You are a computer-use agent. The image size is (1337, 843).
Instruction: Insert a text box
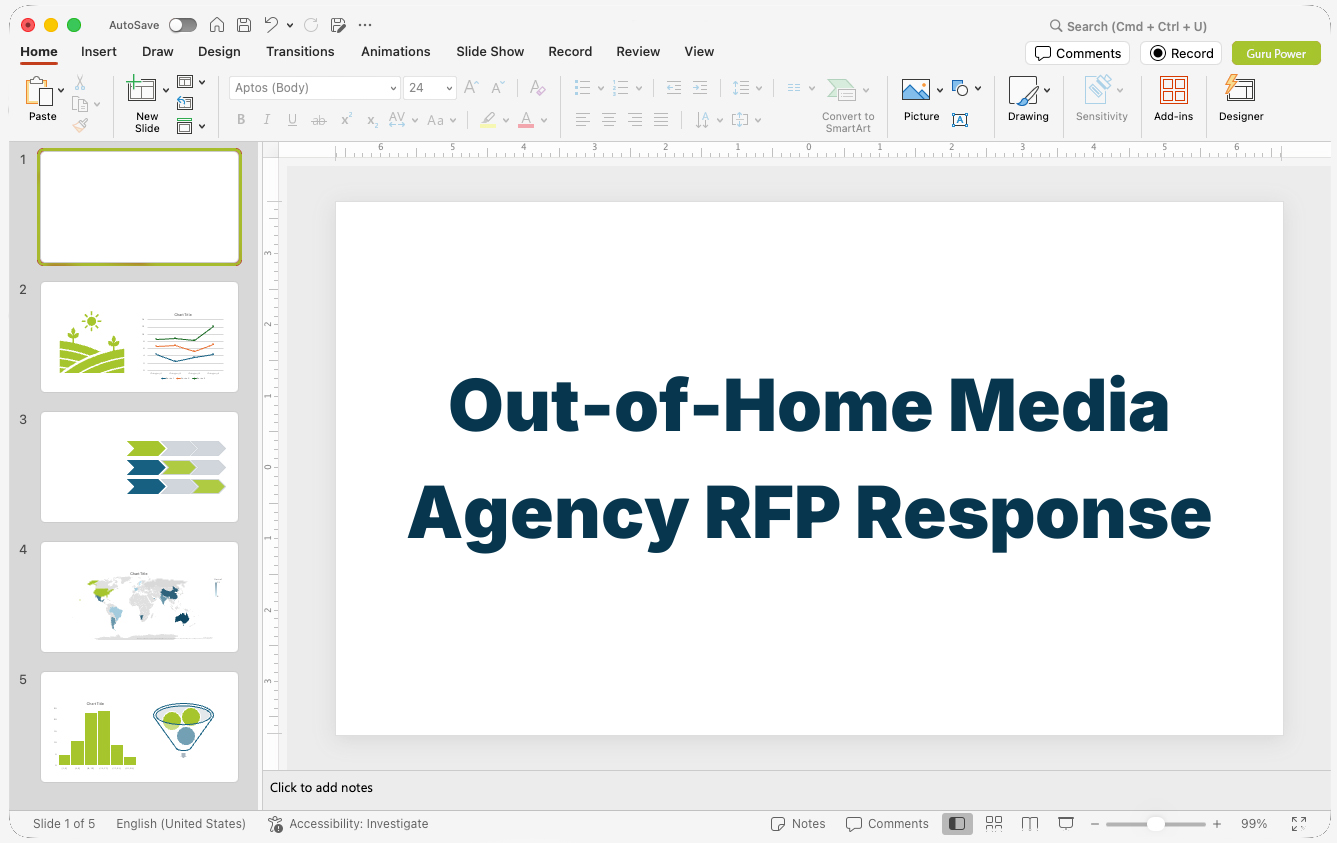[x=960, y=120]
